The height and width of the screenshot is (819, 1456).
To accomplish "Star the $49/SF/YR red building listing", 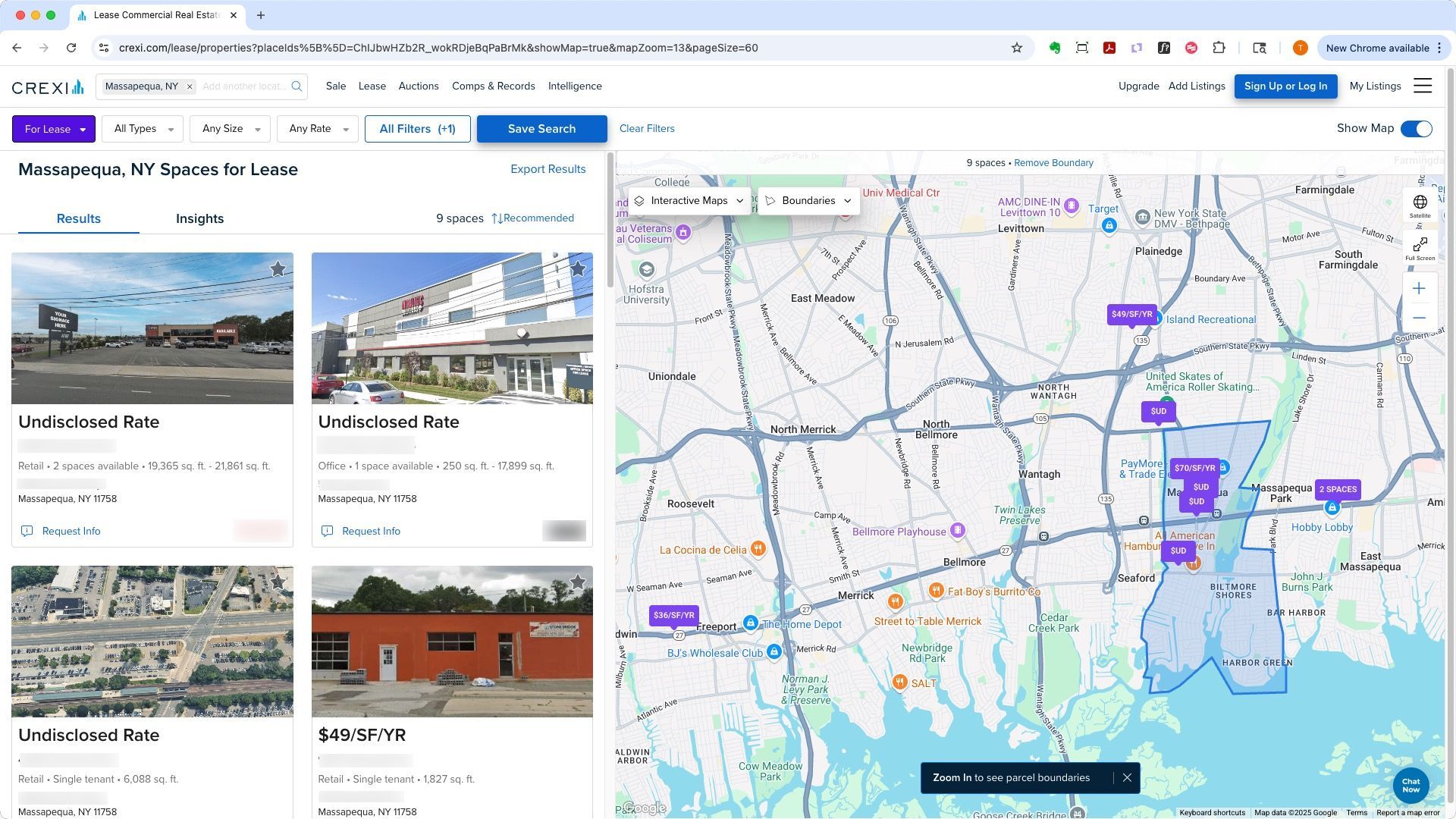I will [578, 582].
